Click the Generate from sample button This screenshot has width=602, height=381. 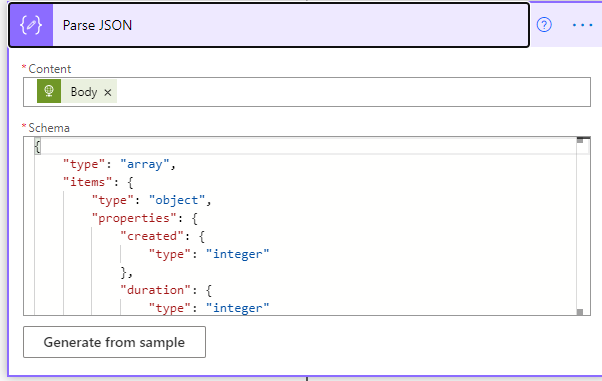(114, 342)
